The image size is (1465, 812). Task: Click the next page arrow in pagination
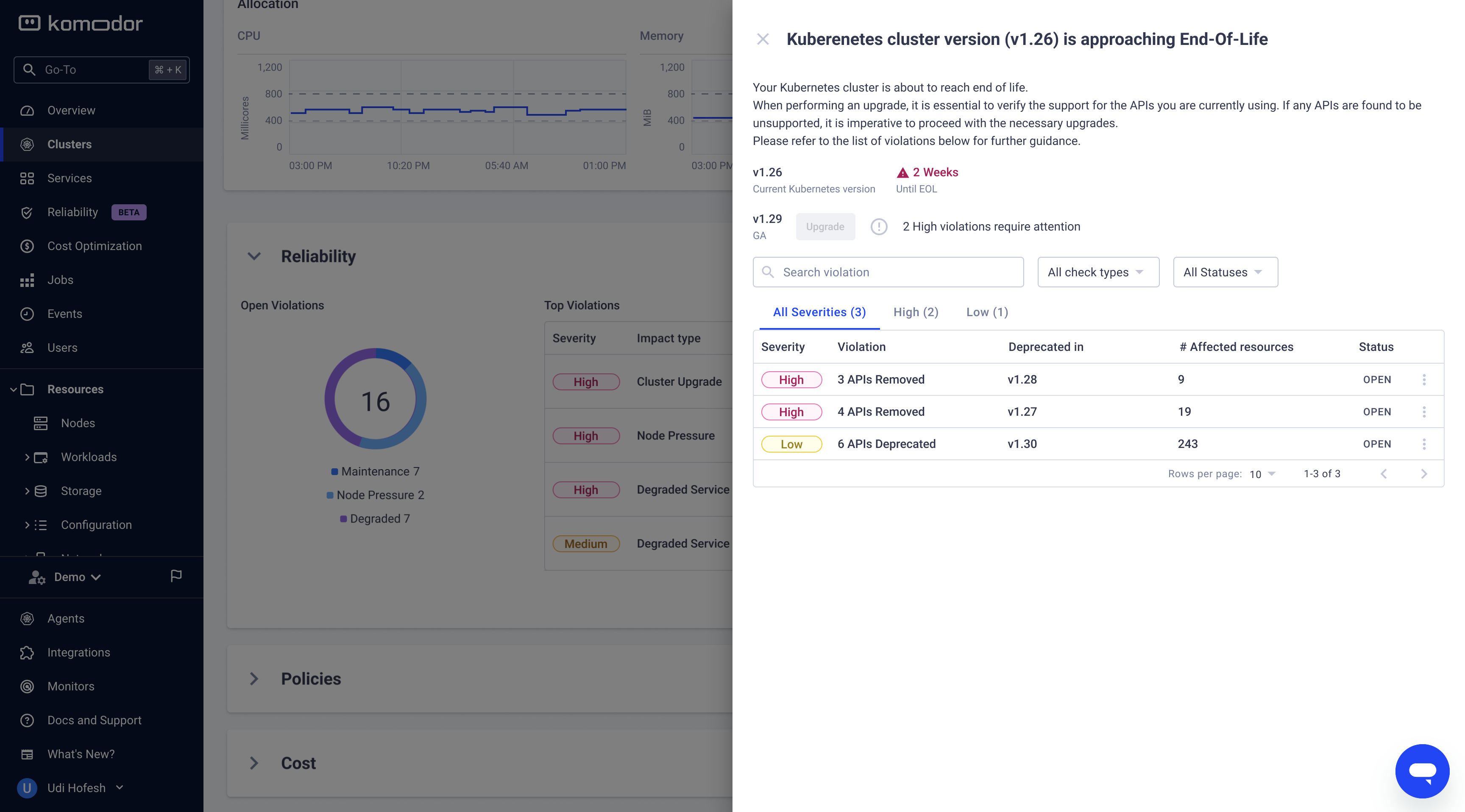(x=1423, y=473)
